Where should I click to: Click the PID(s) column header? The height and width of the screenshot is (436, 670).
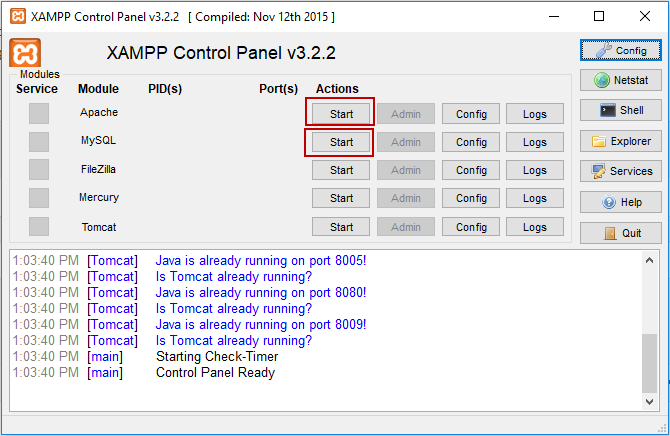click(x=165, y=88)
